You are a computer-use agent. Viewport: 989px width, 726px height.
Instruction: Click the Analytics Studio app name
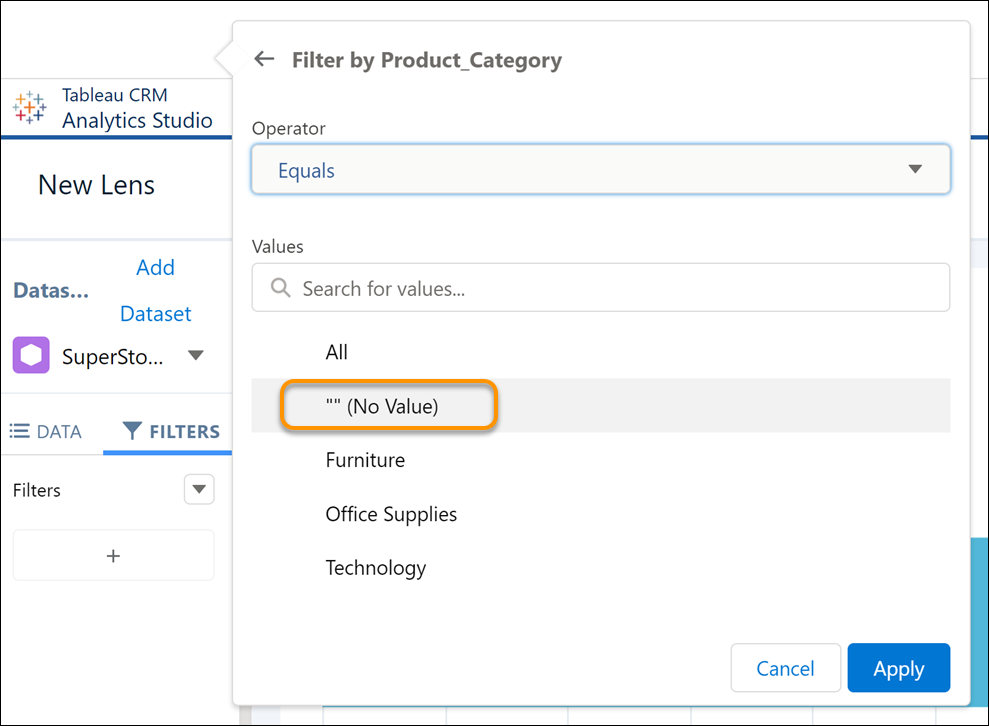tap(137, 120)
